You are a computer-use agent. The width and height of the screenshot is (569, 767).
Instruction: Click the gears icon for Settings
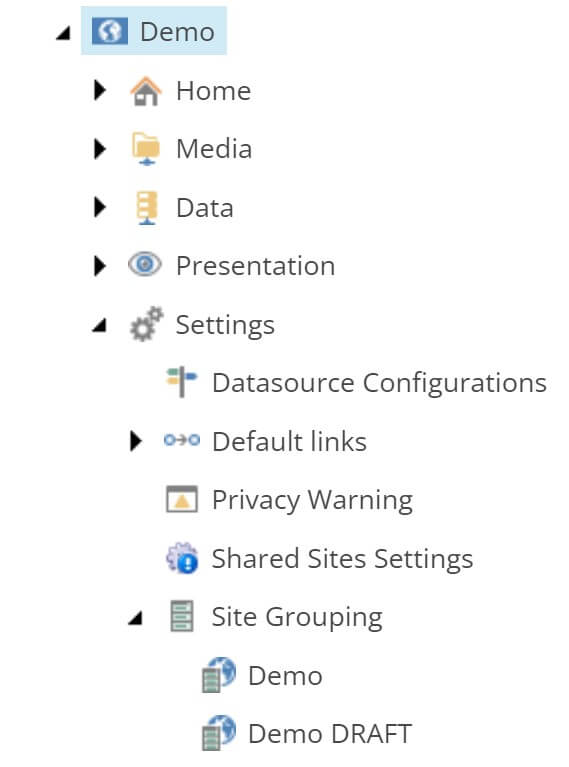click(x=146, y=324)
